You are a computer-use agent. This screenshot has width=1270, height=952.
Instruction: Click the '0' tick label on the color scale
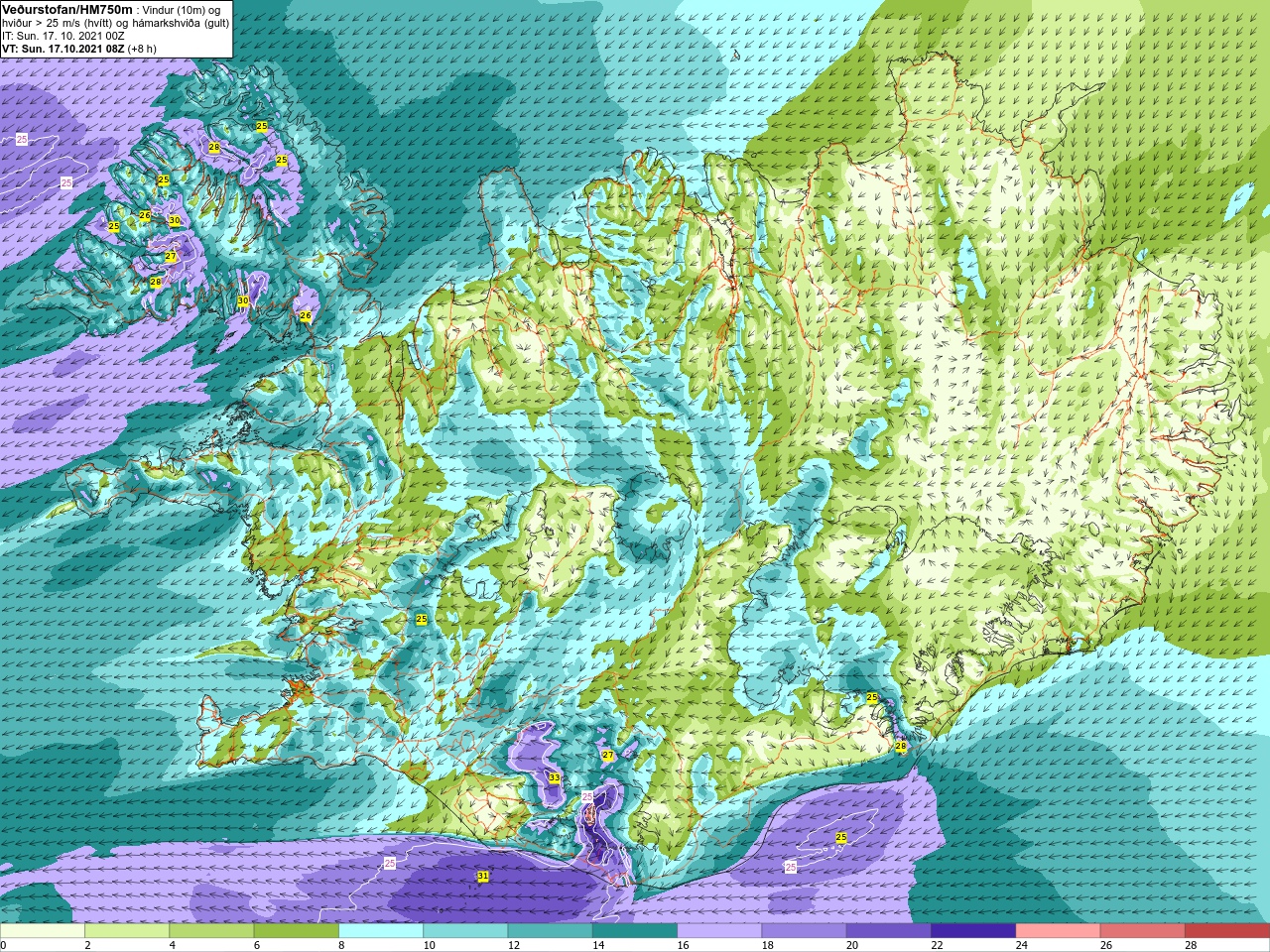pos(4,945)
